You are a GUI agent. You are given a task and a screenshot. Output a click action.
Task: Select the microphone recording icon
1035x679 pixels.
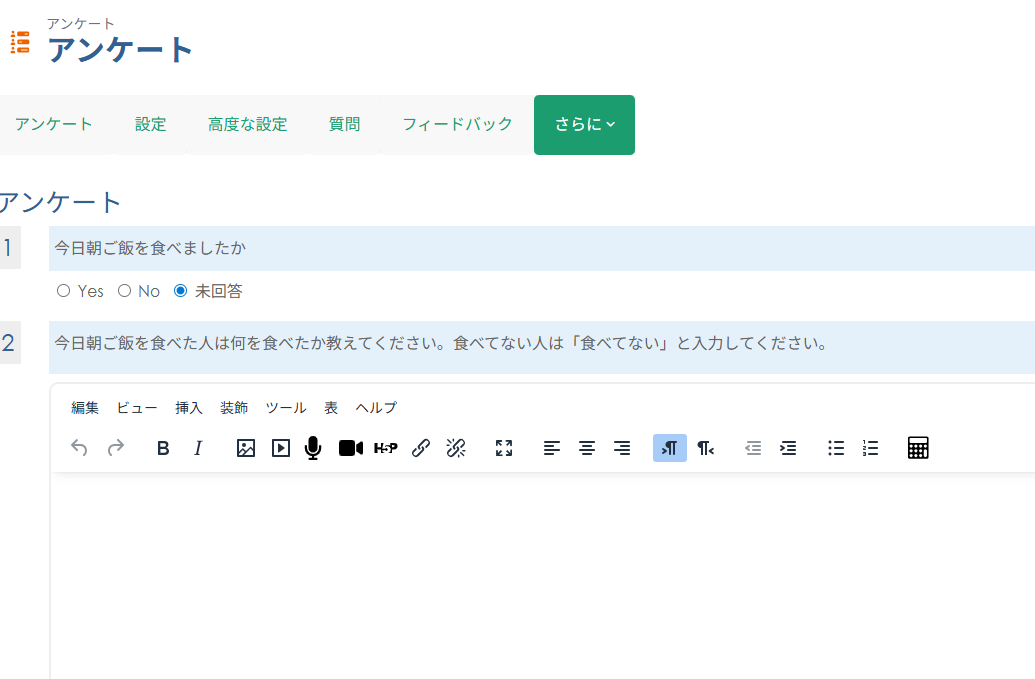click(x=312, y=448)
